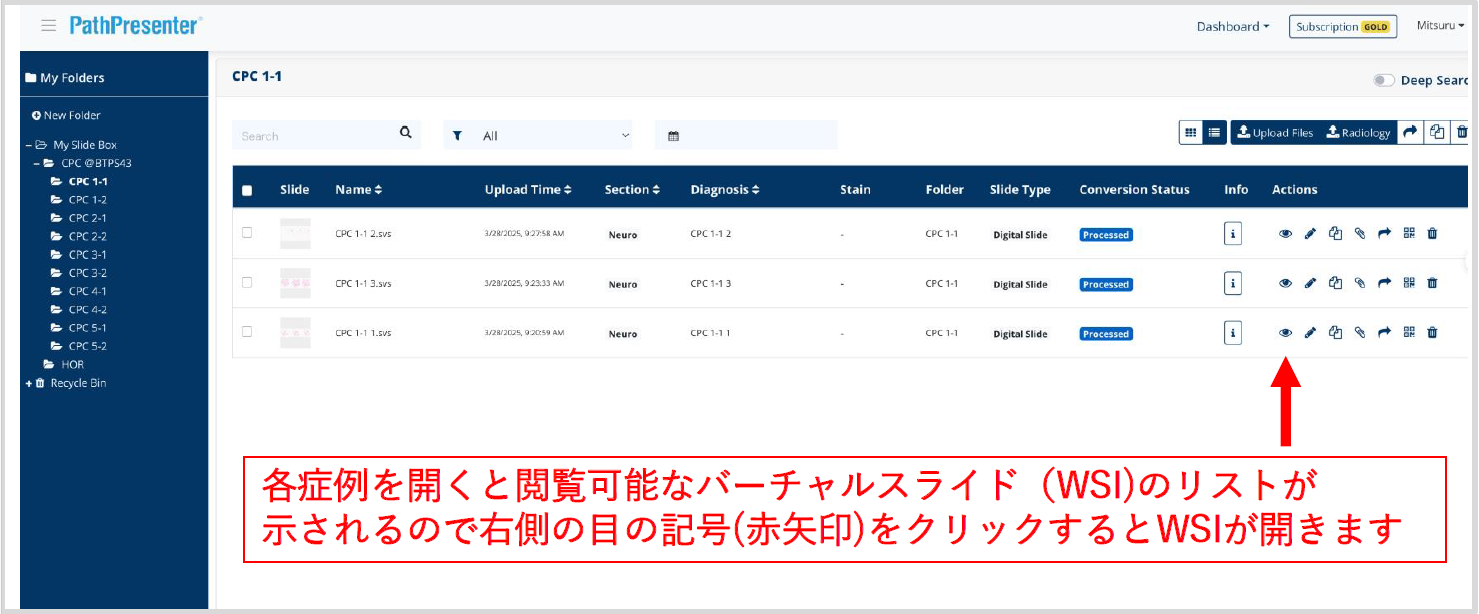Select CPC 5-2 folder in tree
1479x614 pixels.
coord(87,346)
